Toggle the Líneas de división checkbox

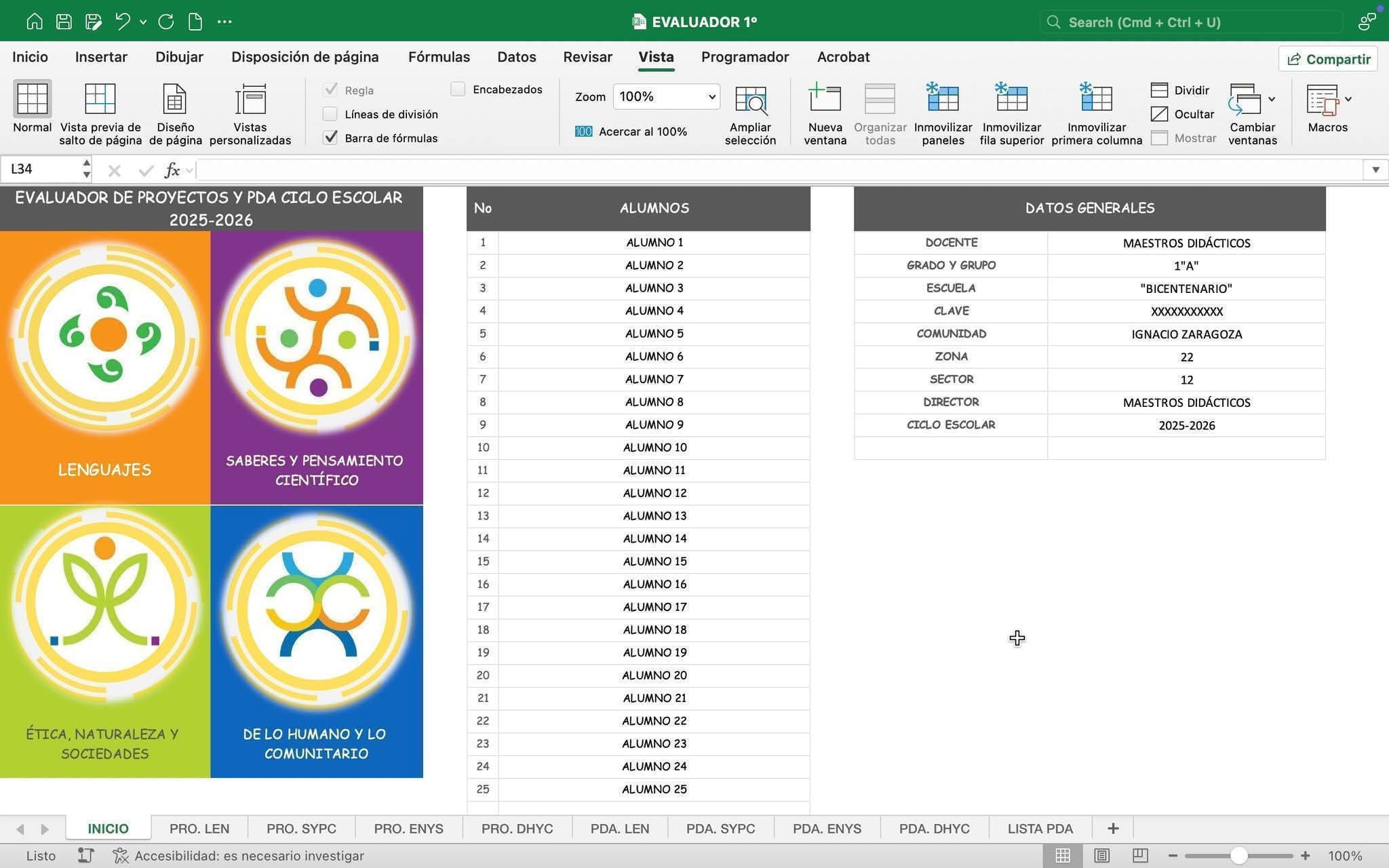pyautogui.click(x=330, y=114)
